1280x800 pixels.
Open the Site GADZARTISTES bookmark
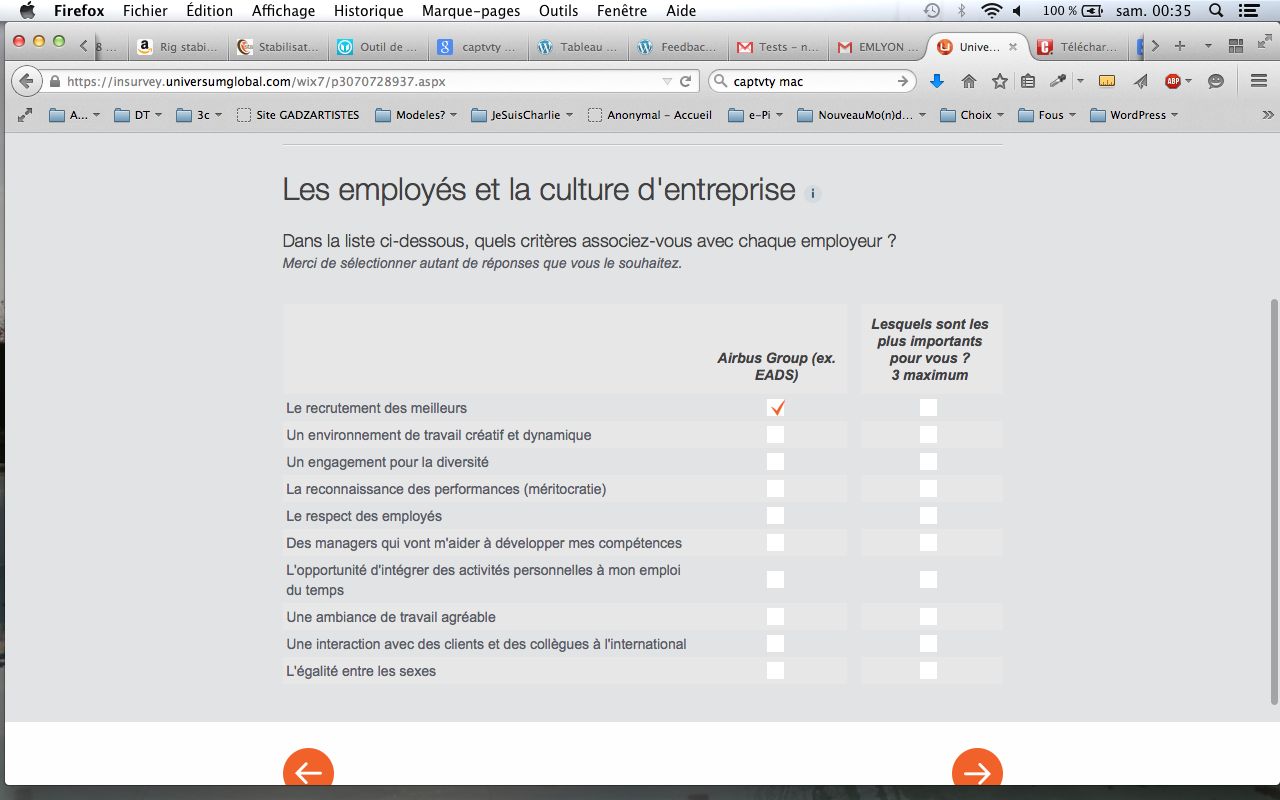coord(298,115)
